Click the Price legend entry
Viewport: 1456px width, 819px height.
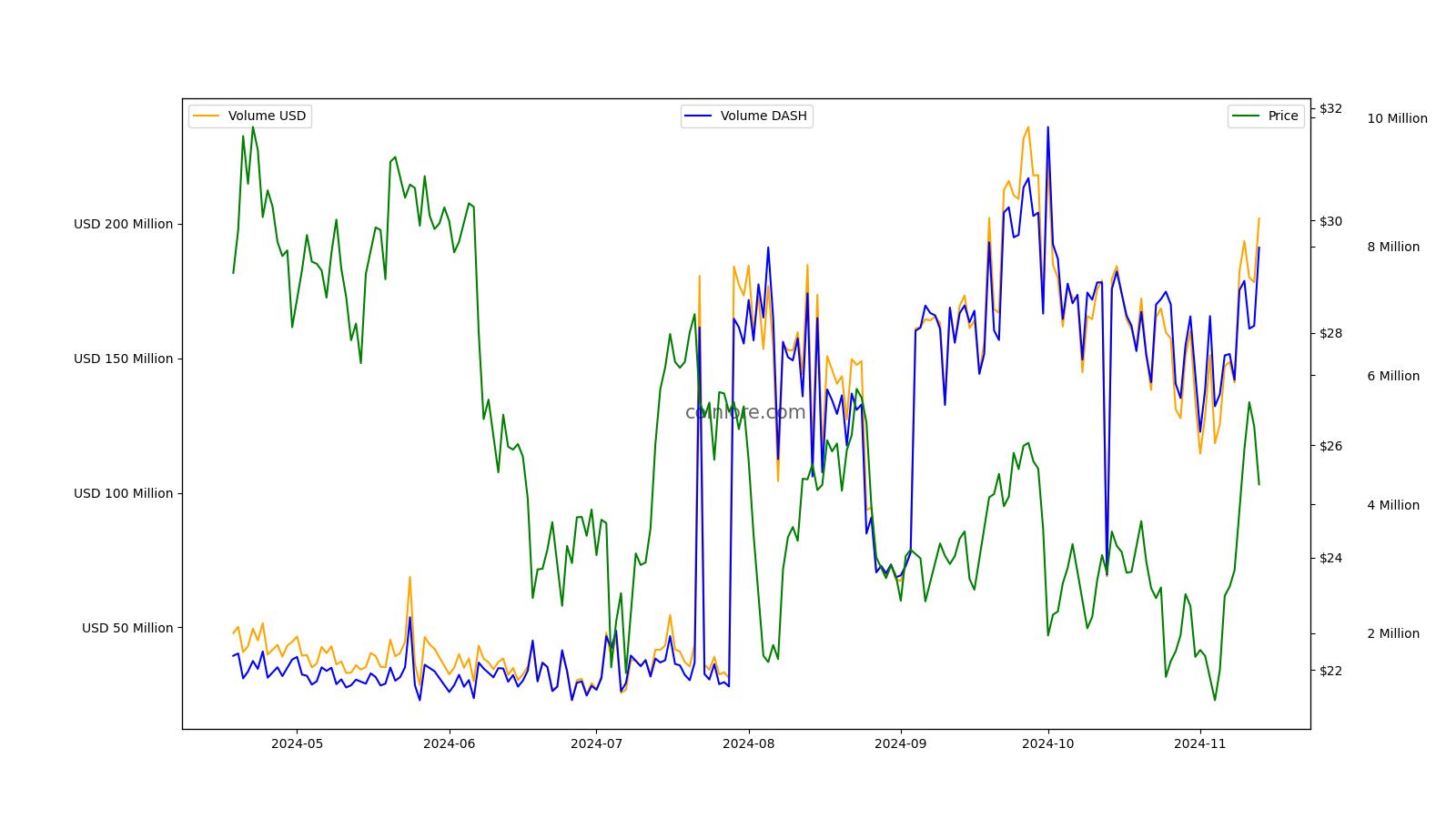1266,116
